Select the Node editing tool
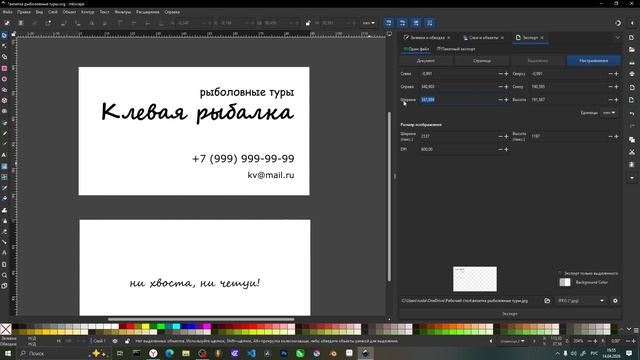Image resolution: width=640 pixels, height=360 pixels. 4,46
